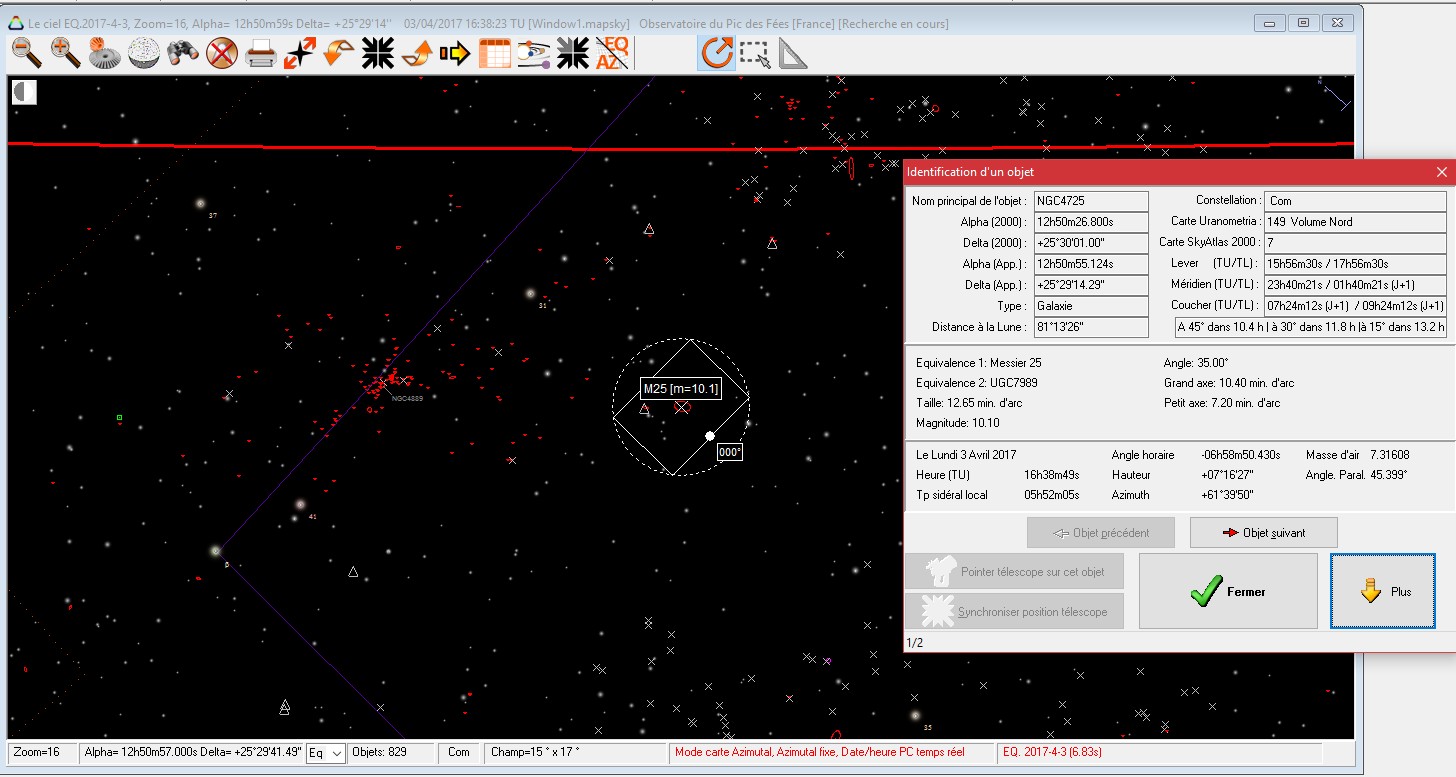Select the set-square angle measuring tool
The height and width of the screenshot is (777, 1456).
click(x=793, y=53)
